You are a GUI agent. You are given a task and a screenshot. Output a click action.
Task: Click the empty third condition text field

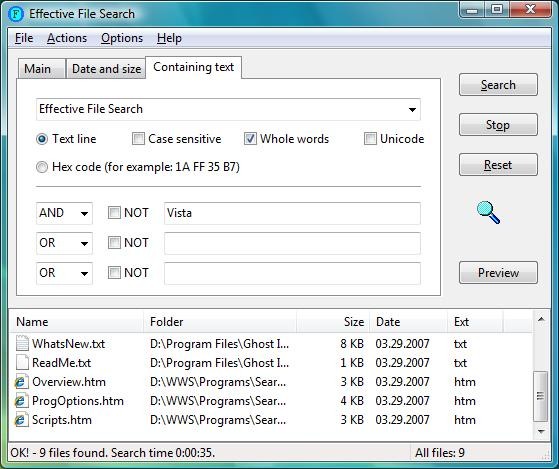coord(292,273)
